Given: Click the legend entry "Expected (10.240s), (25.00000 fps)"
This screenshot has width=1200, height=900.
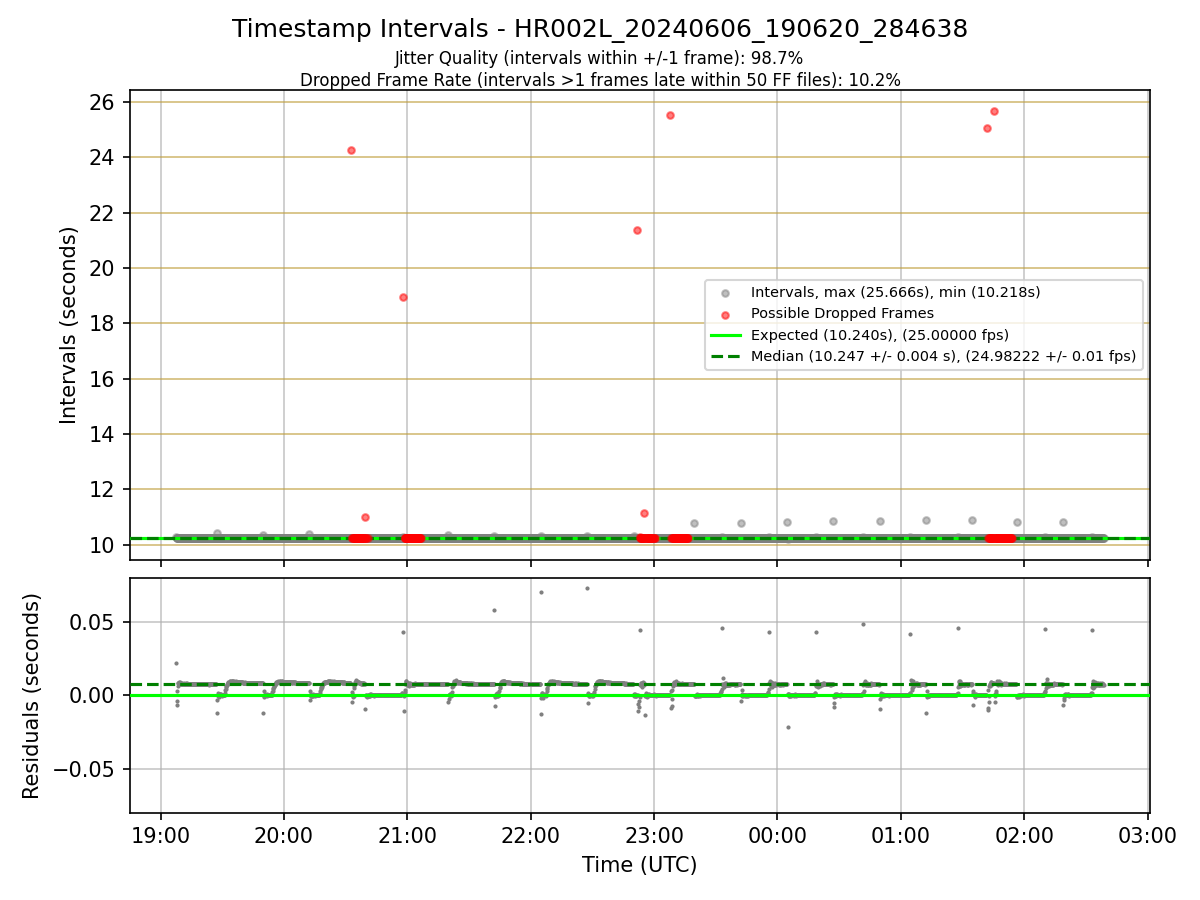Looking at the screenshot, I should click(880, 335).
